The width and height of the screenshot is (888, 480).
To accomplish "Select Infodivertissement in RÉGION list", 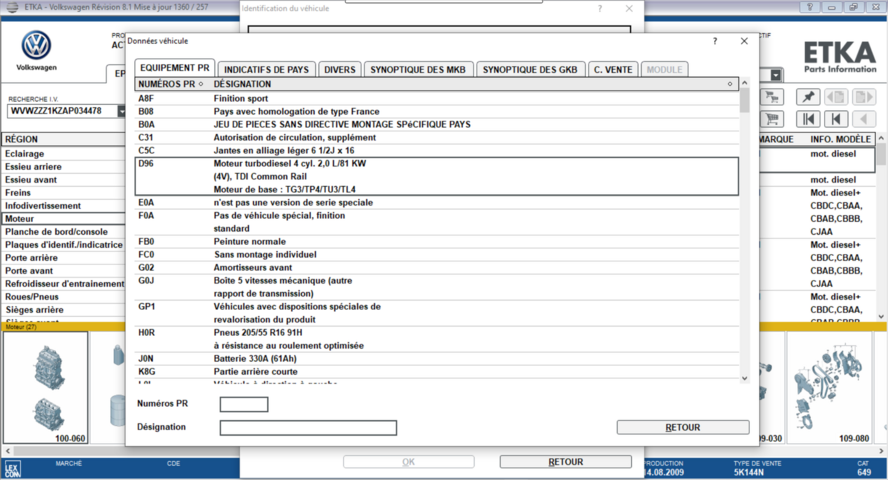I will (63, 206).
